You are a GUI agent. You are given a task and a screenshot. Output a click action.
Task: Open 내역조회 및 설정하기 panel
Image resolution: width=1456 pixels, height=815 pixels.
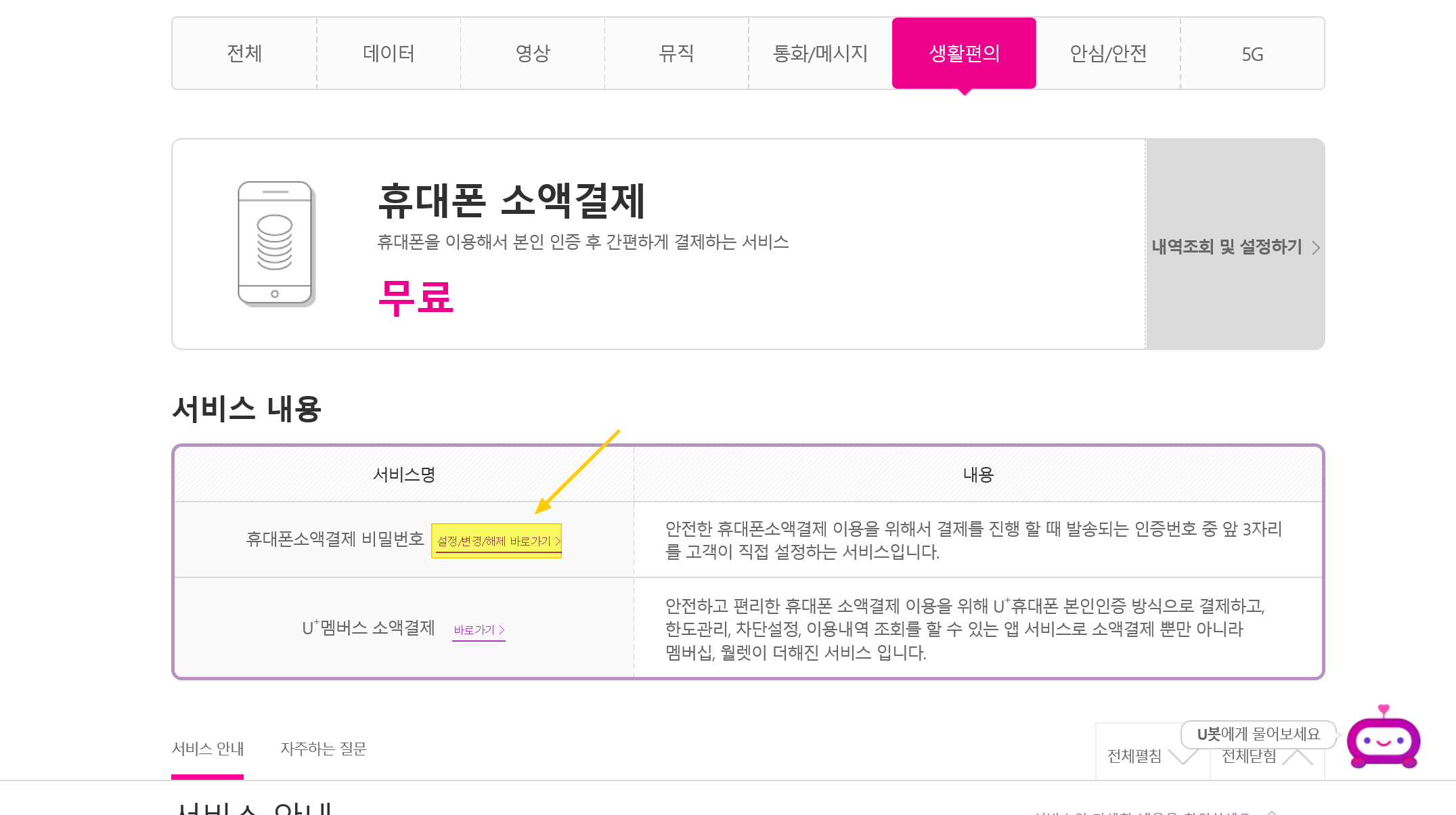(x=1235, y=246)
